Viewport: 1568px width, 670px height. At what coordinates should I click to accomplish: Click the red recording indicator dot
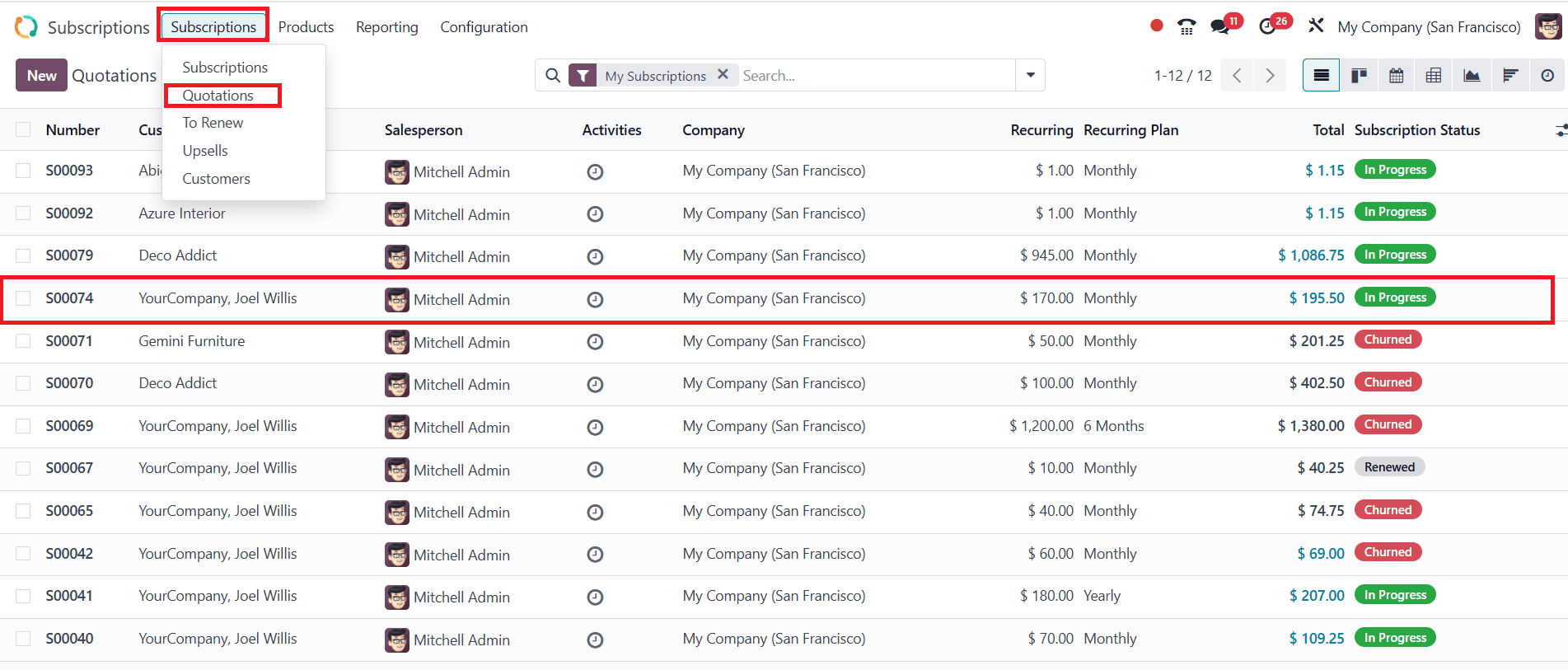point(1157,26)
